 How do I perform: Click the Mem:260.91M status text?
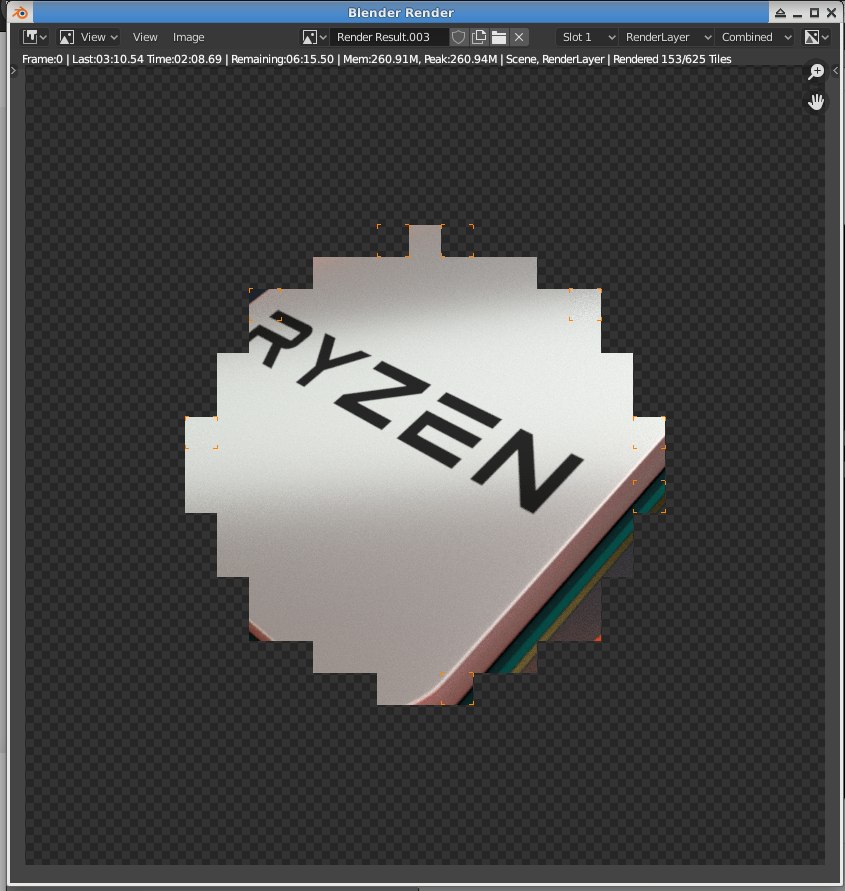(382, 59)
